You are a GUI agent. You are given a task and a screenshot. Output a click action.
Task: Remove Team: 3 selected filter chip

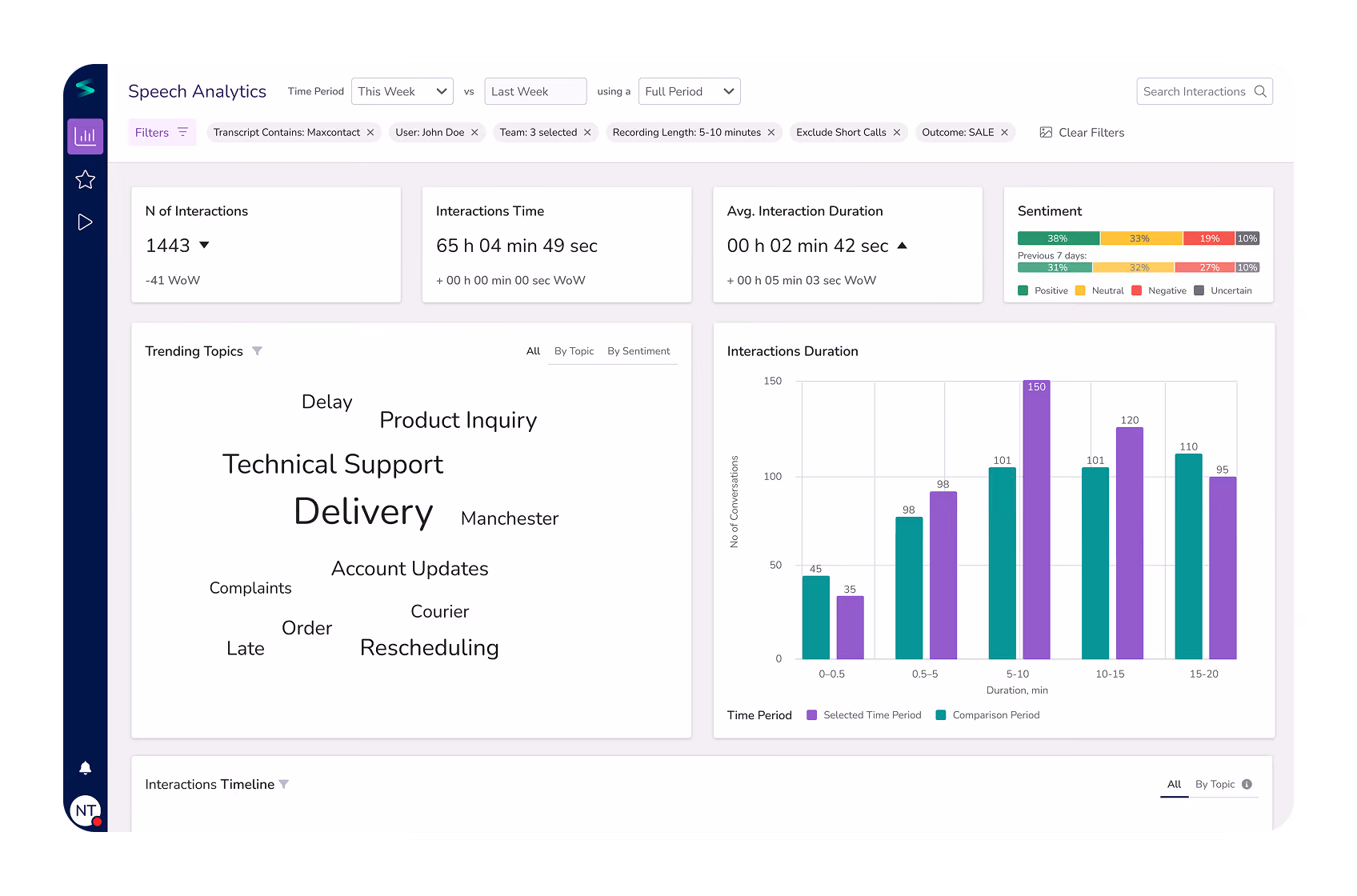point(587,133)
